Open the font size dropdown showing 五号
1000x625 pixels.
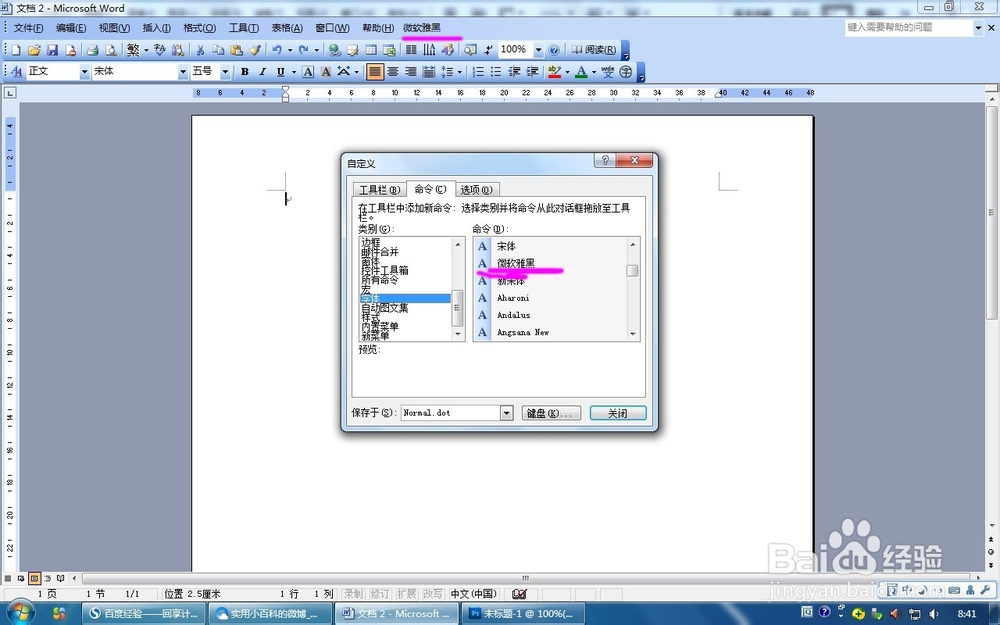[225, 72]
